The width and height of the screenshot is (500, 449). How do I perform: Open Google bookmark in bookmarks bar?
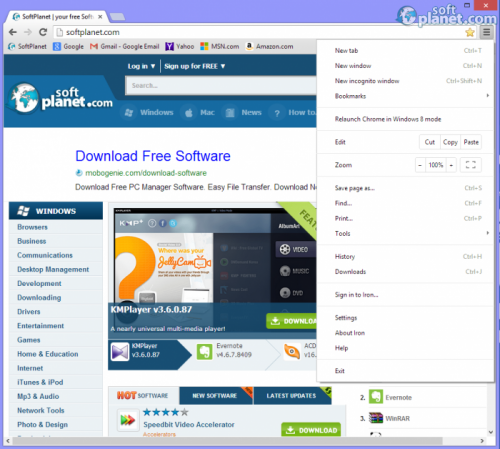click(68, 46)
